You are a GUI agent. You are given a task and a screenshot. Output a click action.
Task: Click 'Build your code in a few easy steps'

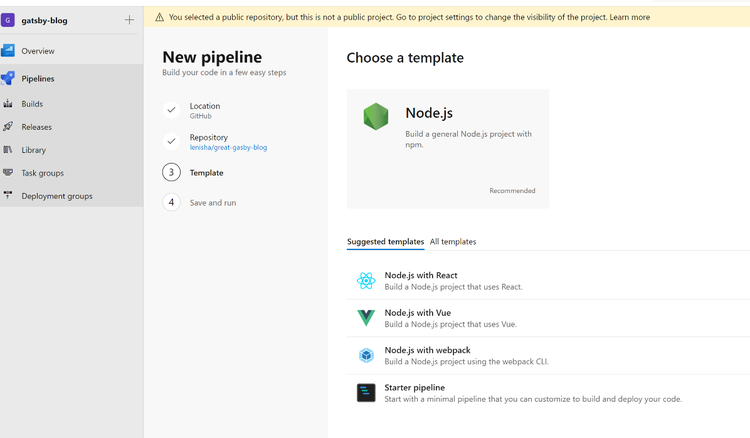pyautogui.click(x=224, y=72)
